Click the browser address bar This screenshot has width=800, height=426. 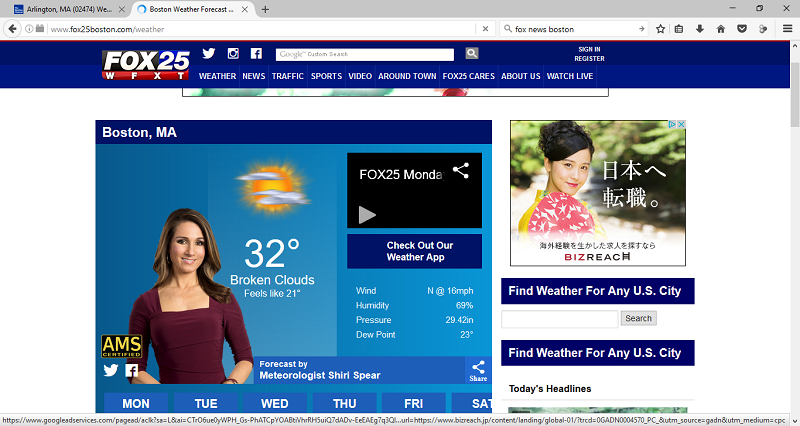click(262, 29)
